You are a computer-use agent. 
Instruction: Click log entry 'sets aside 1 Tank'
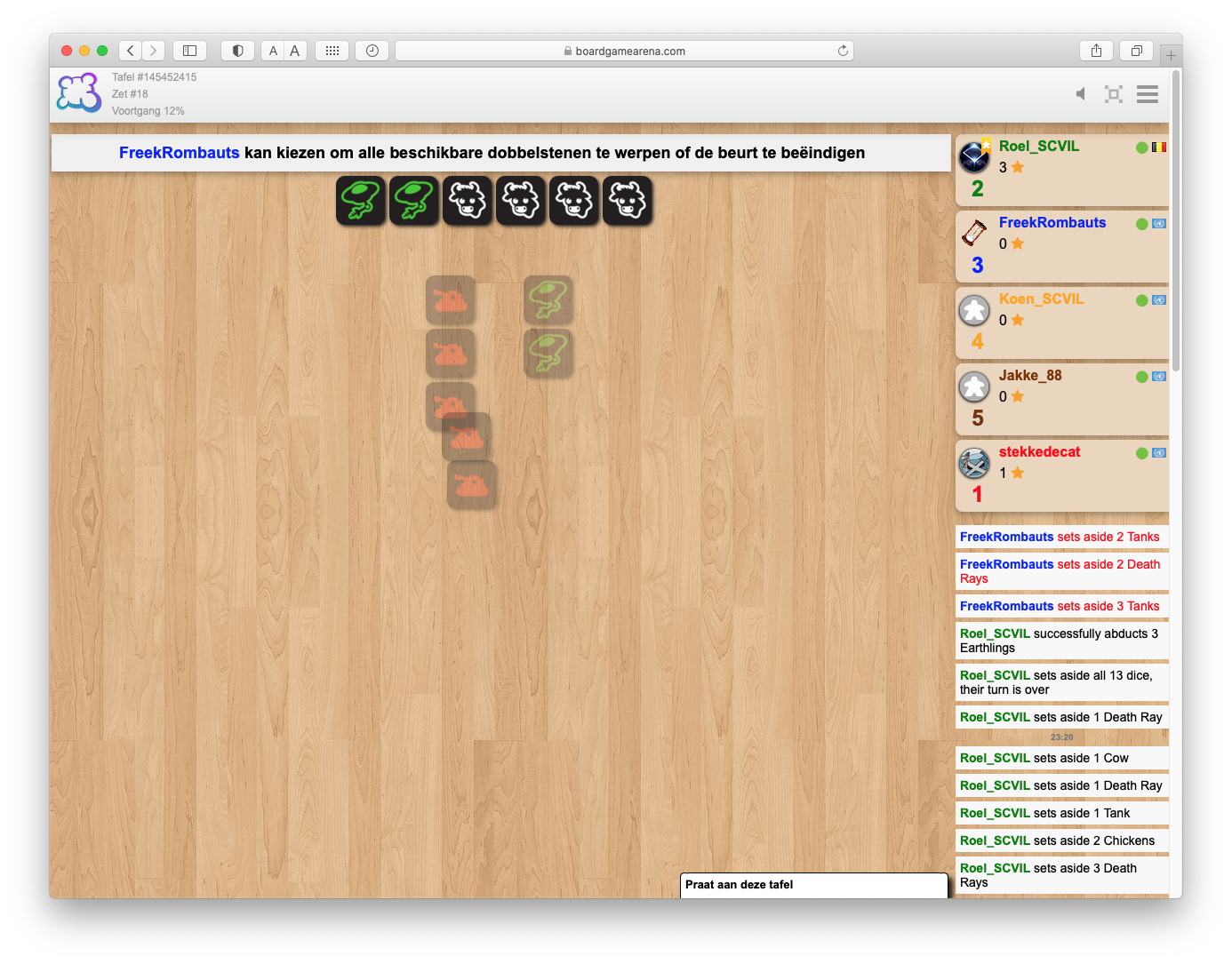point(1062,813)
